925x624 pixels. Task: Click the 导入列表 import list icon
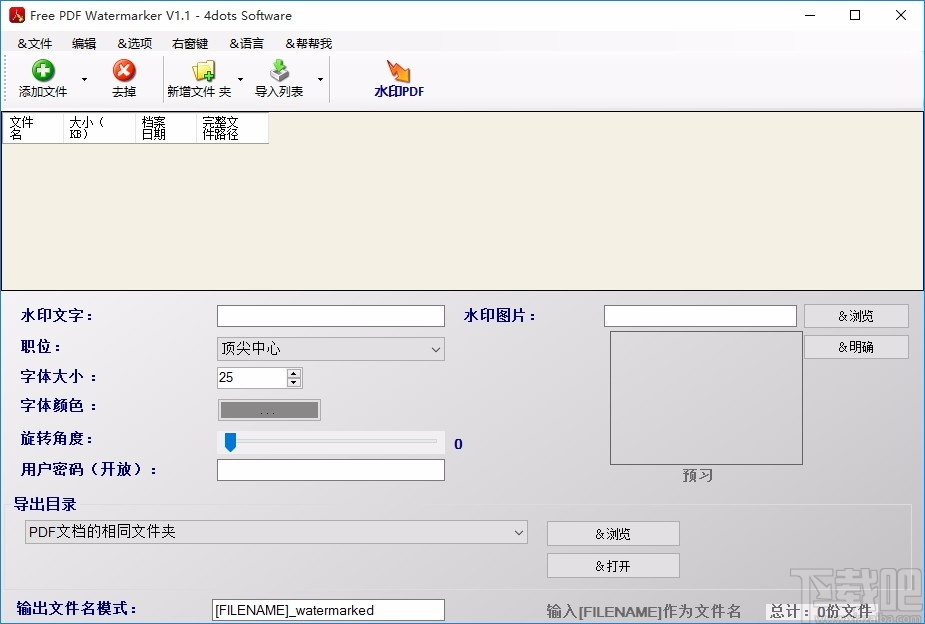tap(280, 71)
